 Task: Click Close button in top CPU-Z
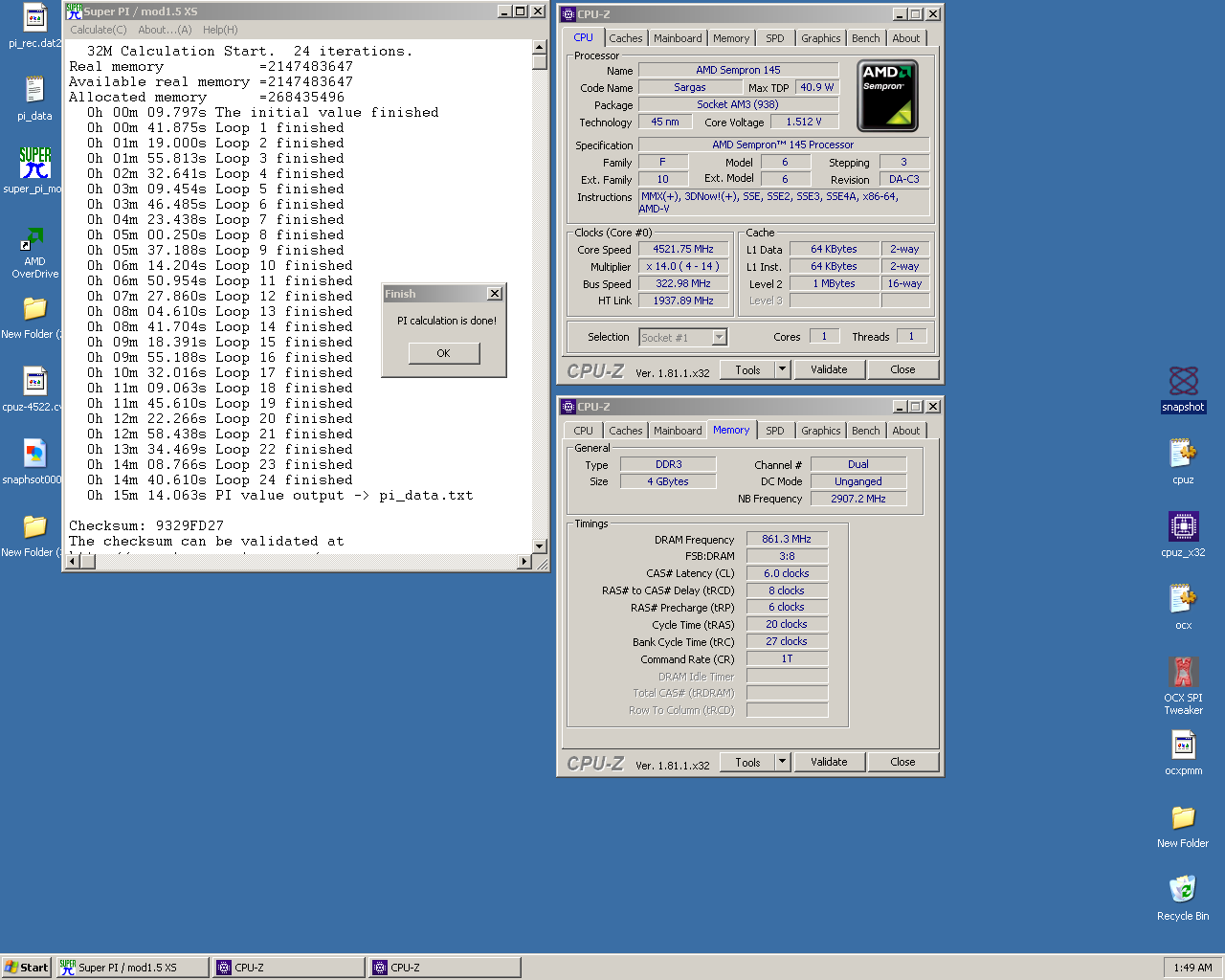click(902, 369)
